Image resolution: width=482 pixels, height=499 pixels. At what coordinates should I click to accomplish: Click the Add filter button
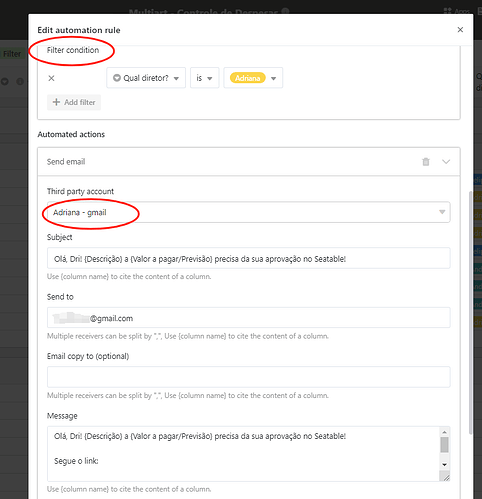74,102
